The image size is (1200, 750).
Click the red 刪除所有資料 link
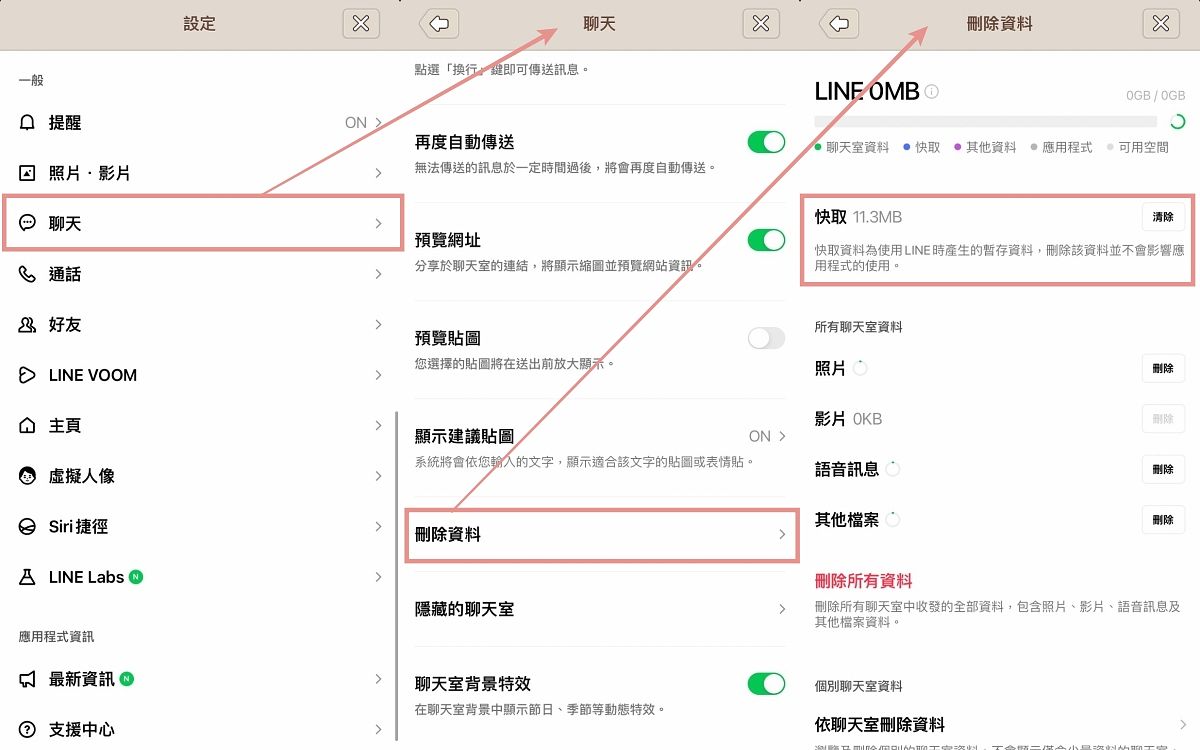pyautogui.click(x=864, y=581)
